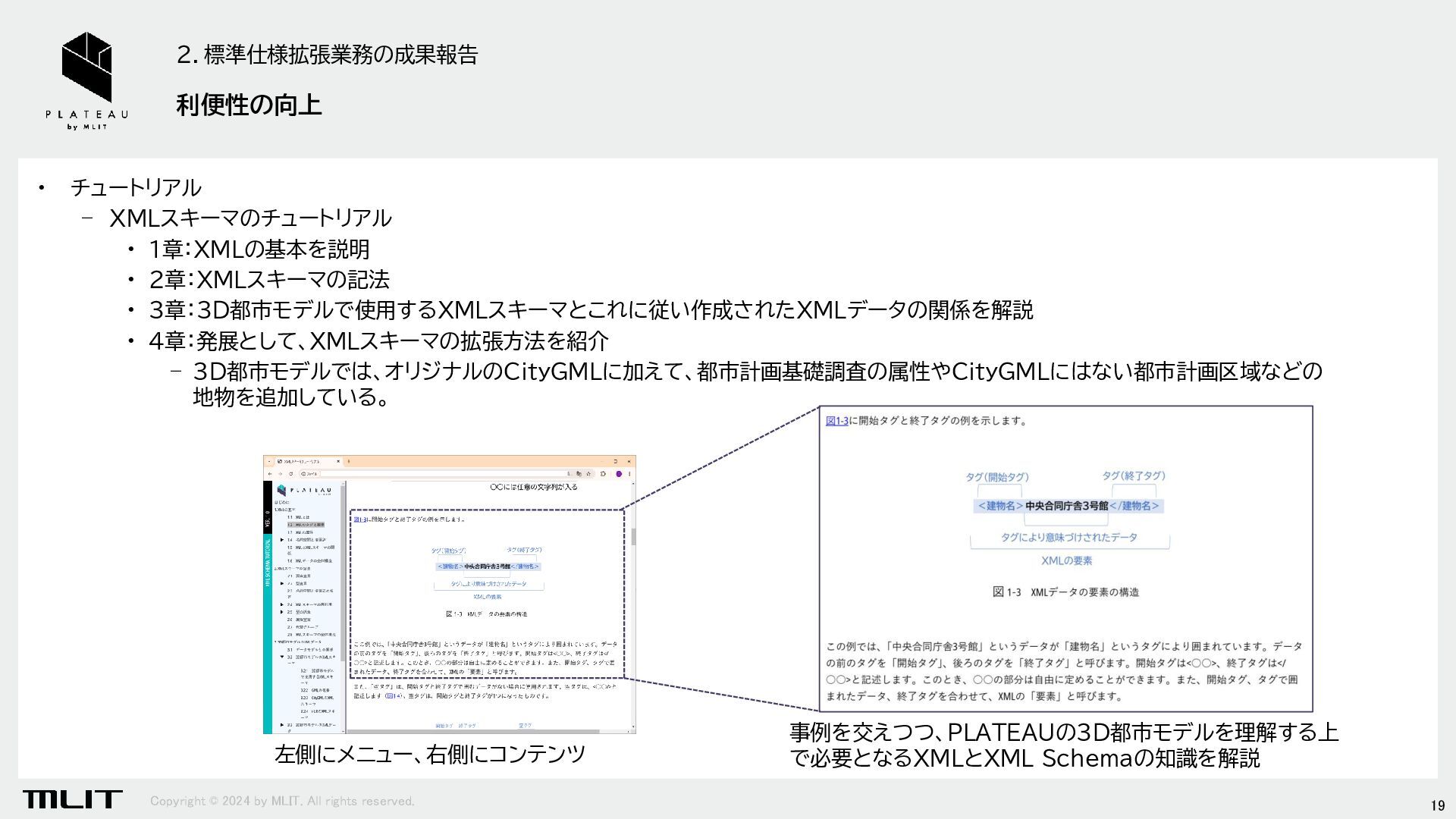
Task: Click the browser back arrow in embedded window
Action: pyautogui.click(x=270, y=474)
